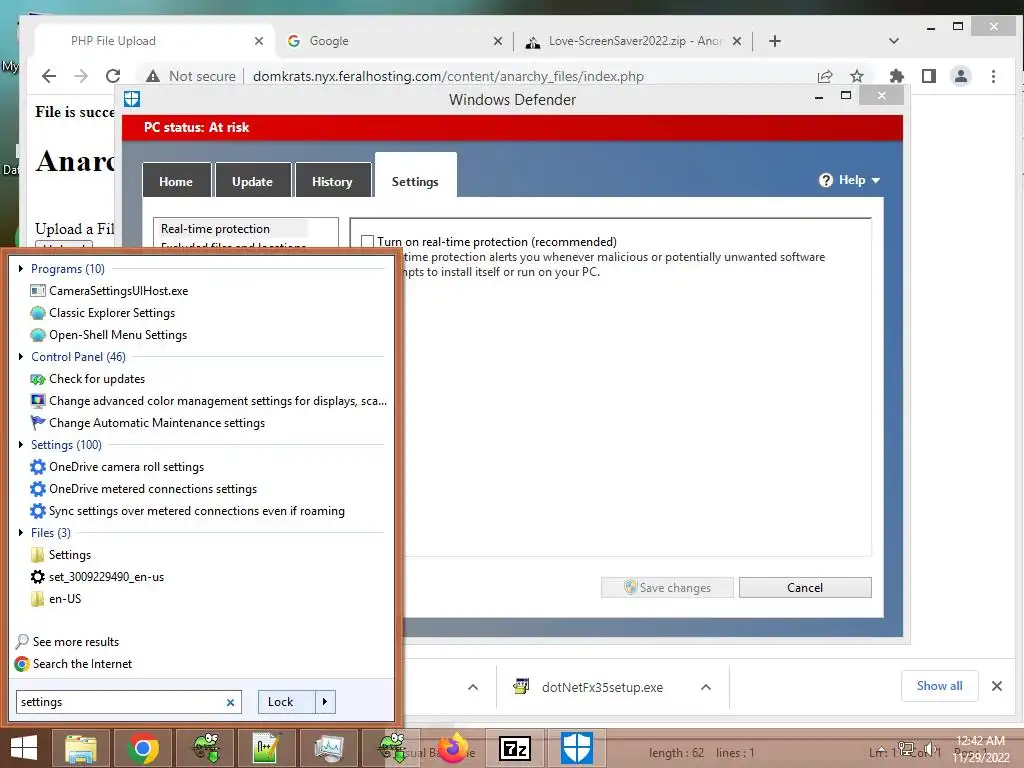This screenshot has height=768, width=1024.
Task: Enable Turn on real-time protection checkbox
Action: pyautogui.click(x=368, y=242)
